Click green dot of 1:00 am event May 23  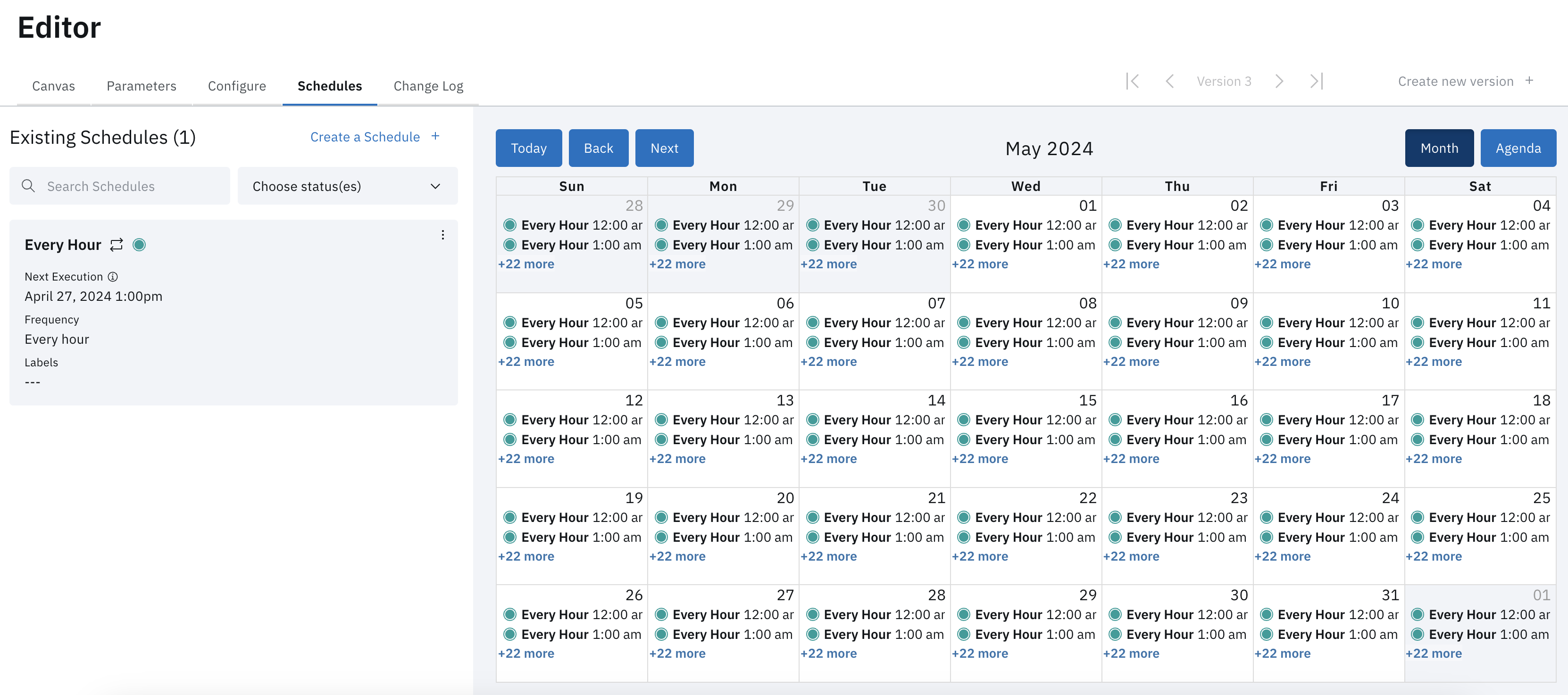click(1115, 537)
